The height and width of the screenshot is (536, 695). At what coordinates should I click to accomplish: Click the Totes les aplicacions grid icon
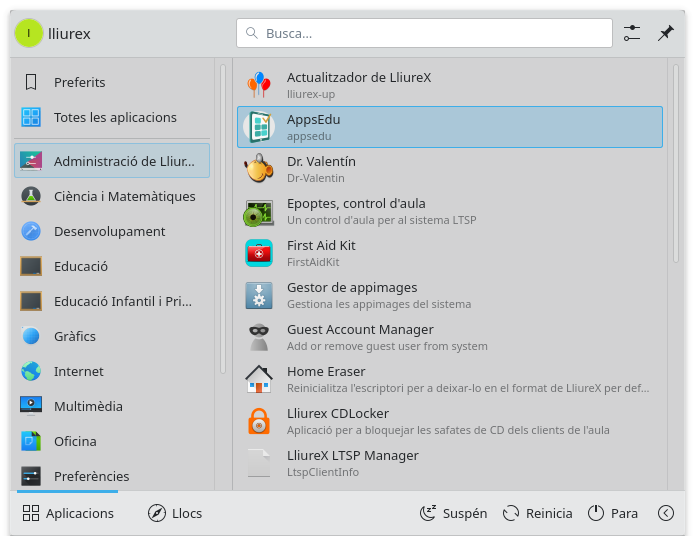click(x=31, y=117)
